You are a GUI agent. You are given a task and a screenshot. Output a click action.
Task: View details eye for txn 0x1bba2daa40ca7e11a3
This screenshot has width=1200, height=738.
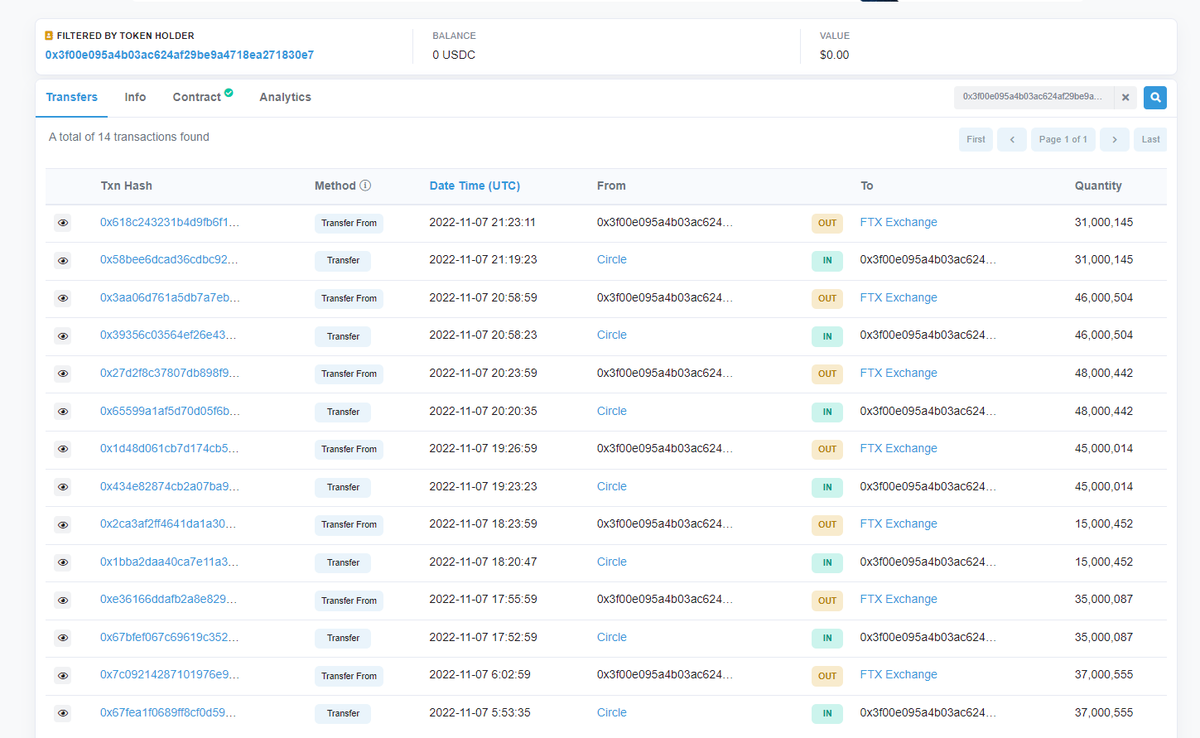pyautogui.click(x=63, y=563)
